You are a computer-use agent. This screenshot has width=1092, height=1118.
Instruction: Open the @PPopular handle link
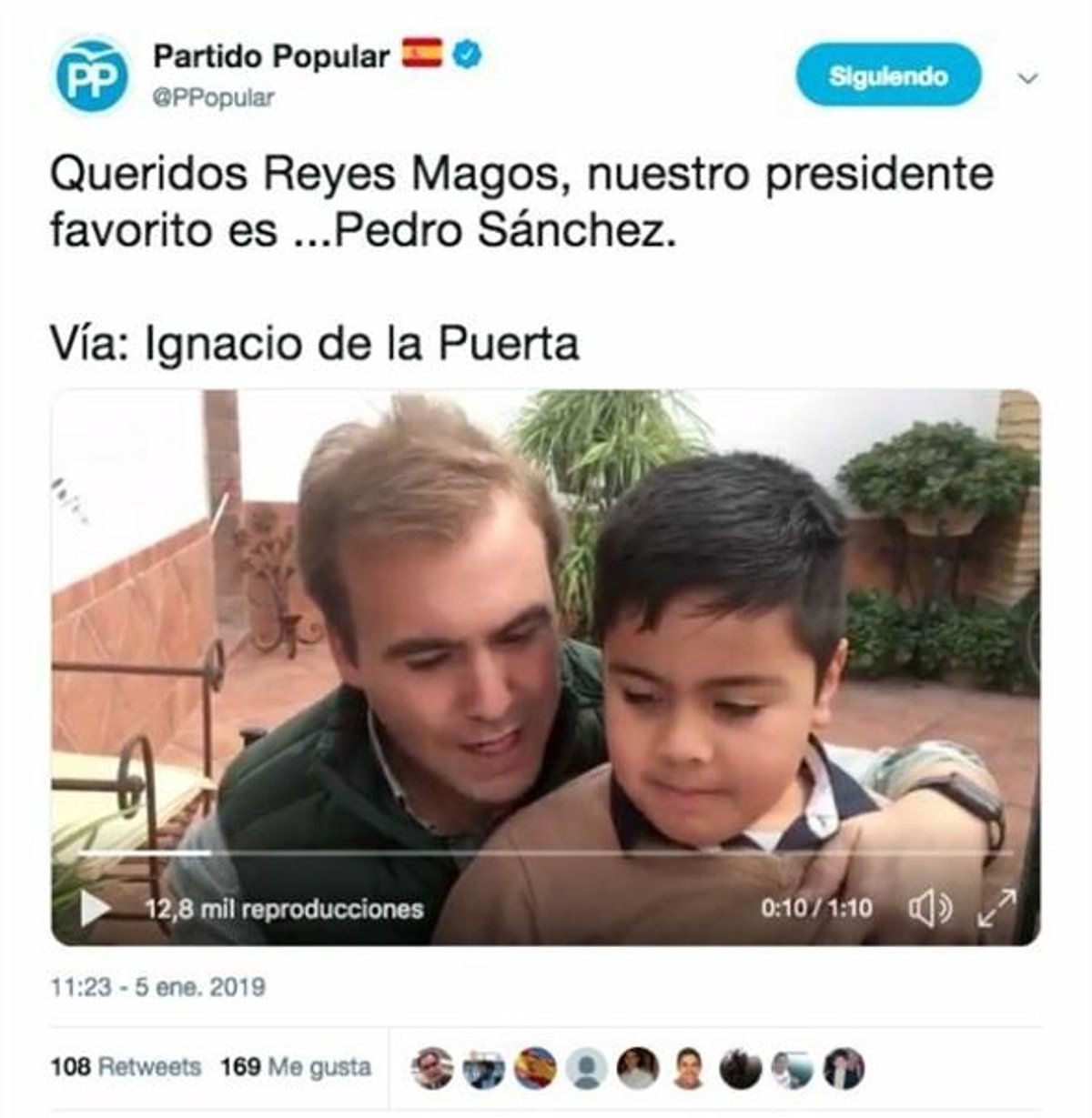[x=213, y=98]
